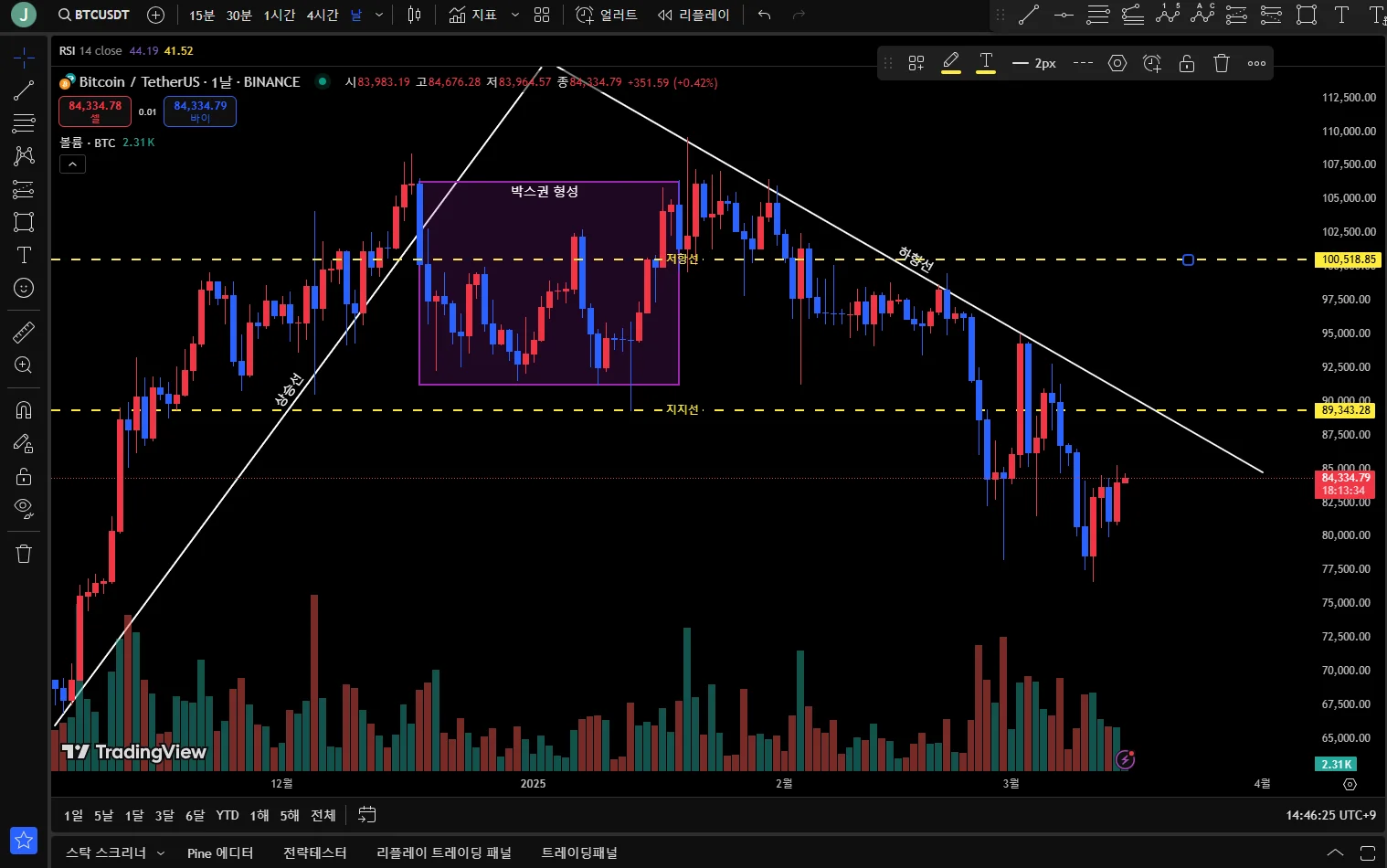Click the red sell price button 84,334.78
This screenshot has width=1387, height=868.
click(x=95, y=111)
